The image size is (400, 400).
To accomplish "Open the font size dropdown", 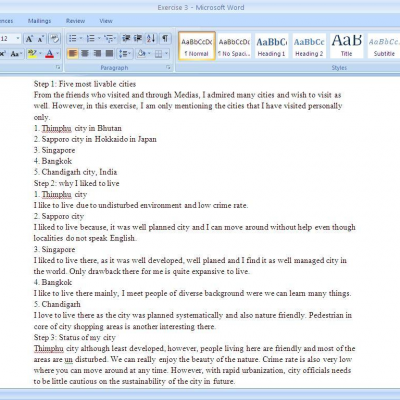I will click(18, 39).
